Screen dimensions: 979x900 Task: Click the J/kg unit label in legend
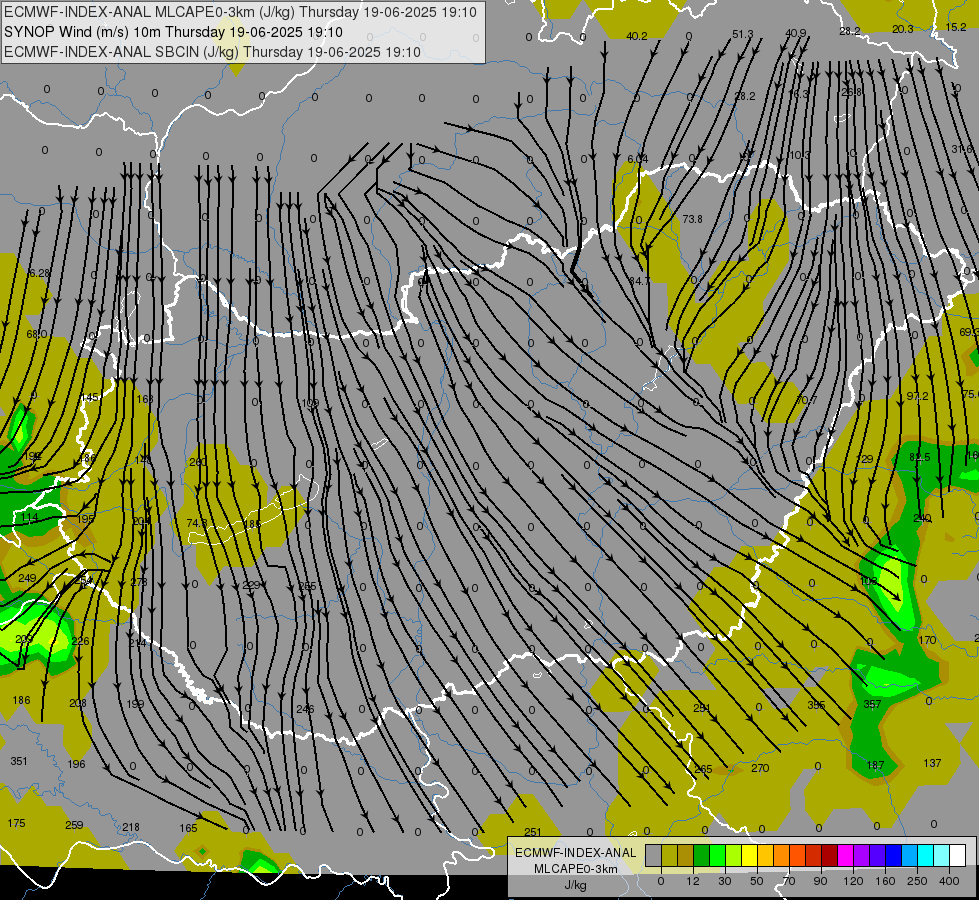[575, 885]
